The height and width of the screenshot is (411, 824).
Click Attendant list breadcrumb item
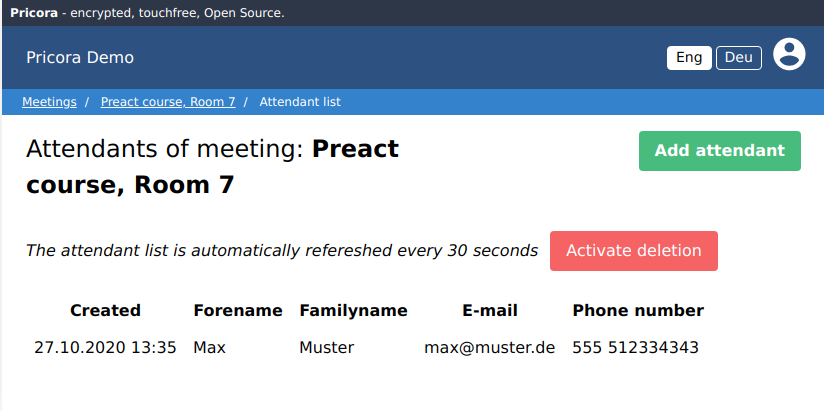300,102
